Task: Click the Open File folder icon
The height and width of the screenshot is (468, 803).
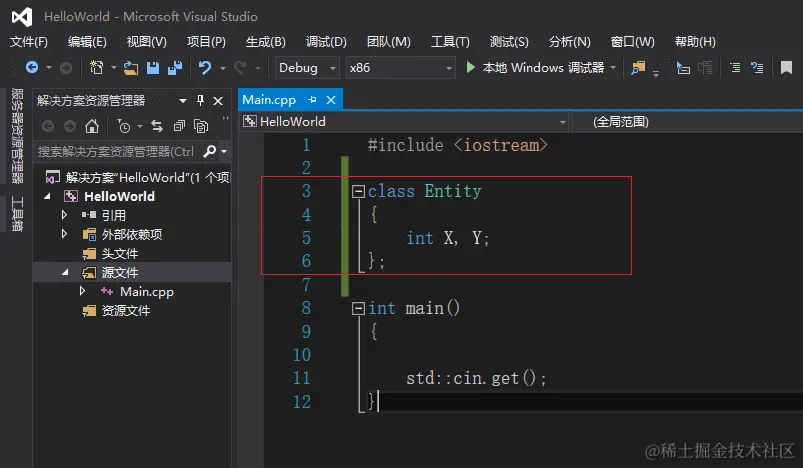Action: point(131,68)
